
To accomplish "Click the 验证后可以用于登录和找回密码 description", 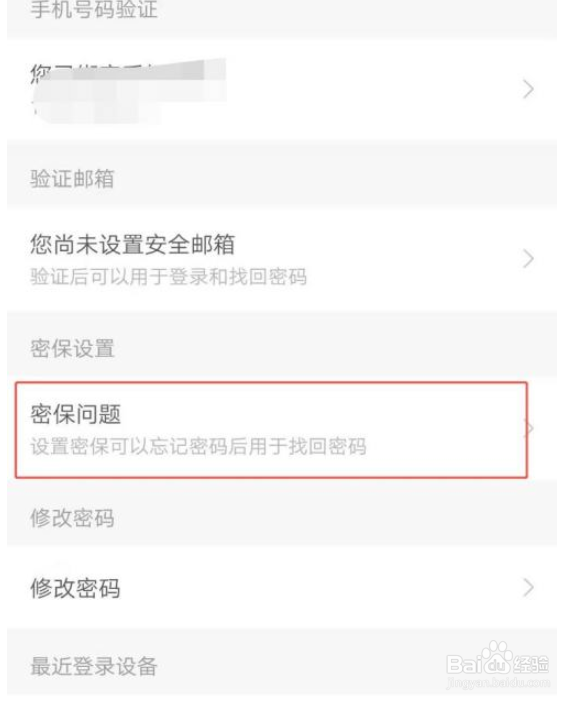I will point(169,277).
